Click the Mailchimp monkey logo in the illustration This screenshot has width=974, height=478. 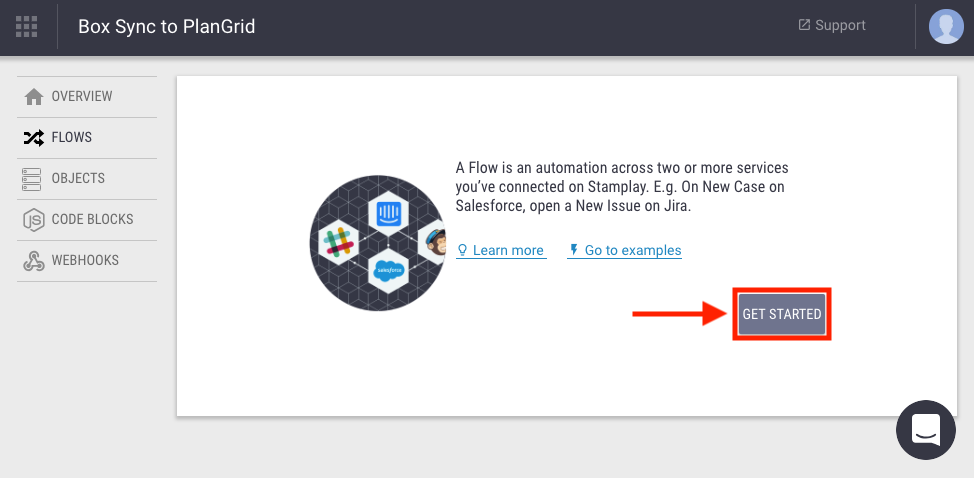435,242
